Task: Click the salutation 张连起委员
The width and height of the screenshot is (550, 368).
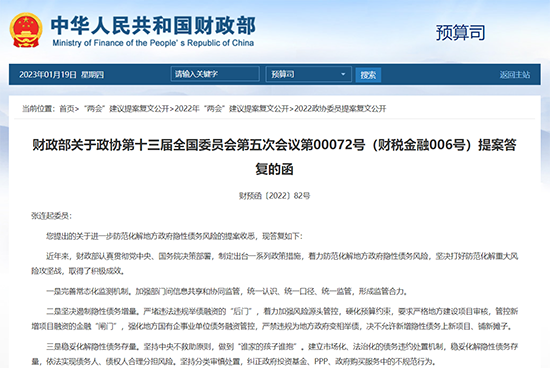Action: pyautogui.click(x=51, y=216)
